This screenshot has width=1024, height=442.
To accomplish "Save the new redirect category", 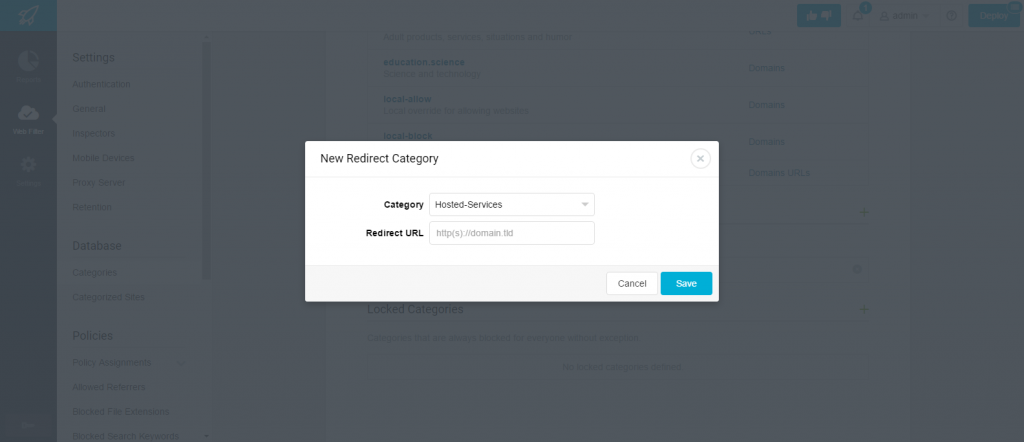I will coord(686,283).
